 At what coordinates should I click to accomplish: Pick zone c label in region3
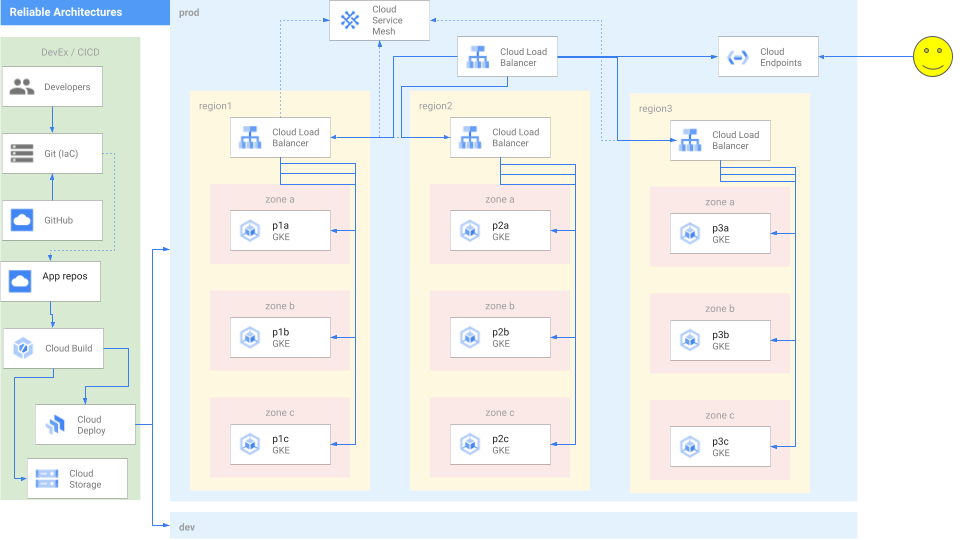pyautogui.click(x=719, y=415)
